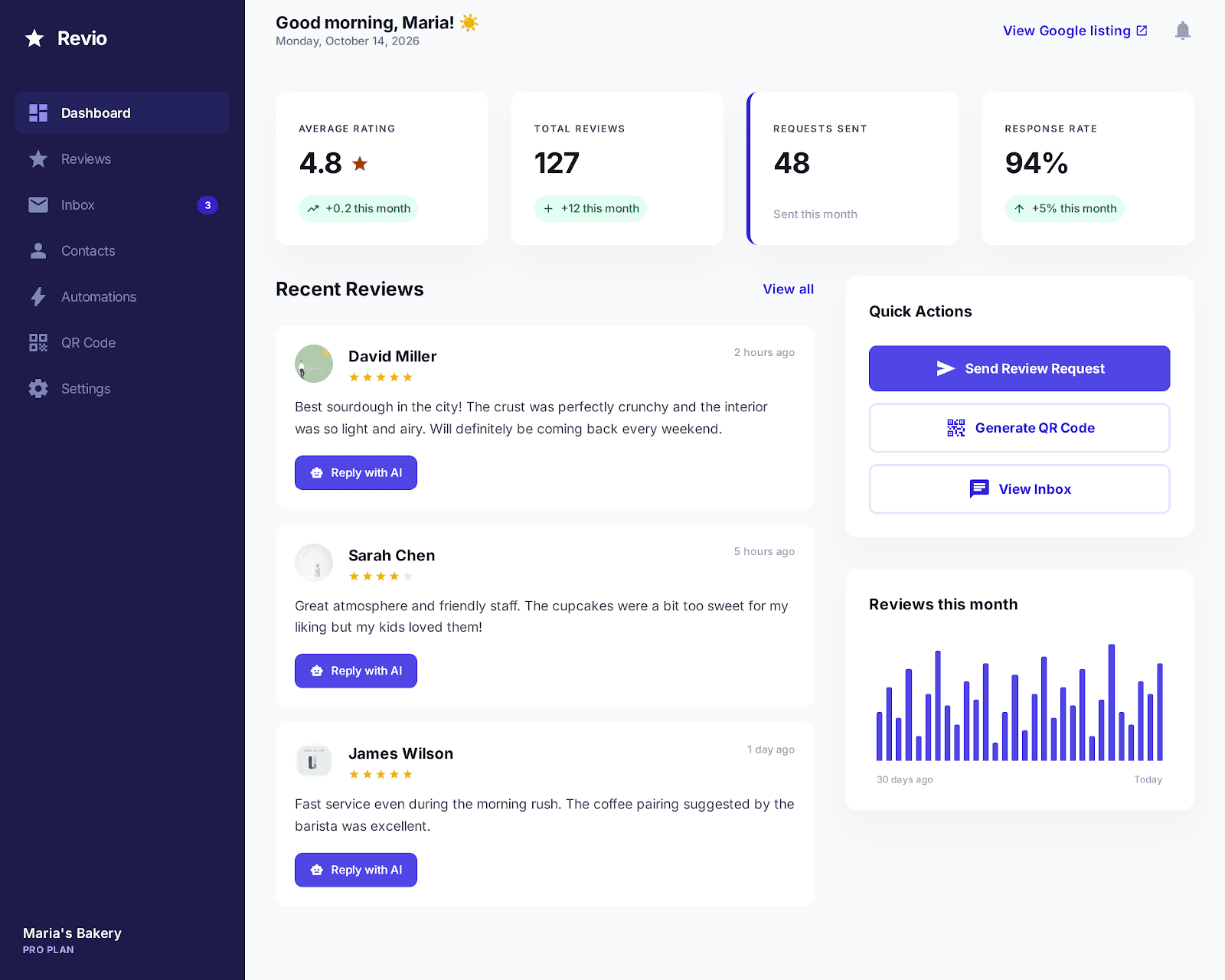Click the Revio star logo
This screenshot has width=1225, height=980.
coord(34,37)
